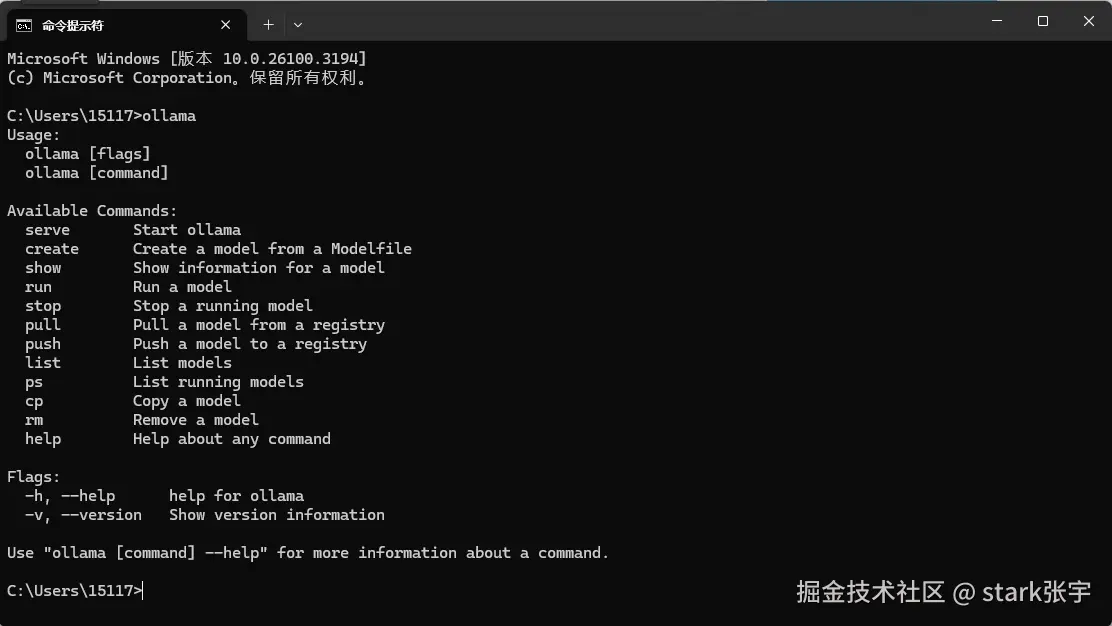
Task: Click the 'Available Commands:' heading
Action: [92, 211]
